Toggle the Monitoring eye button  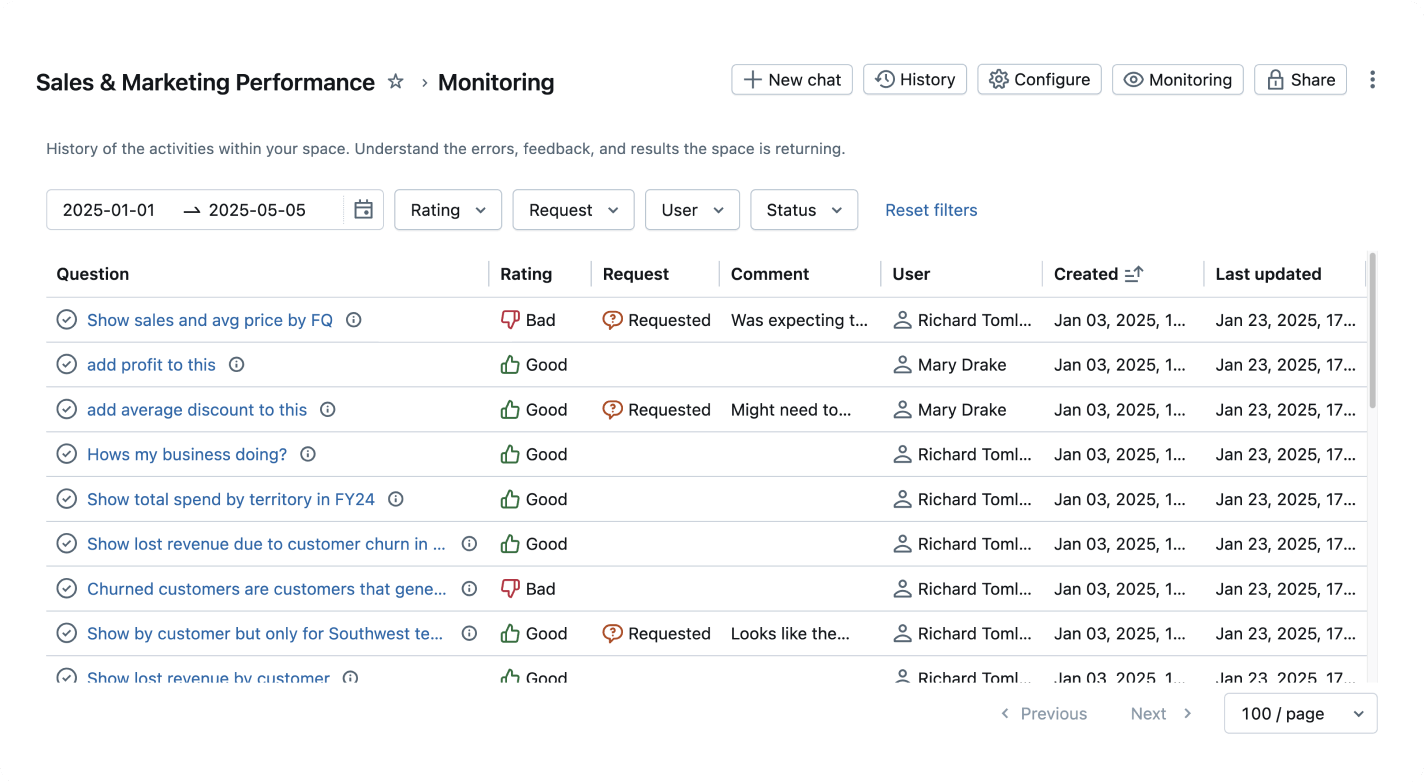1177,80
